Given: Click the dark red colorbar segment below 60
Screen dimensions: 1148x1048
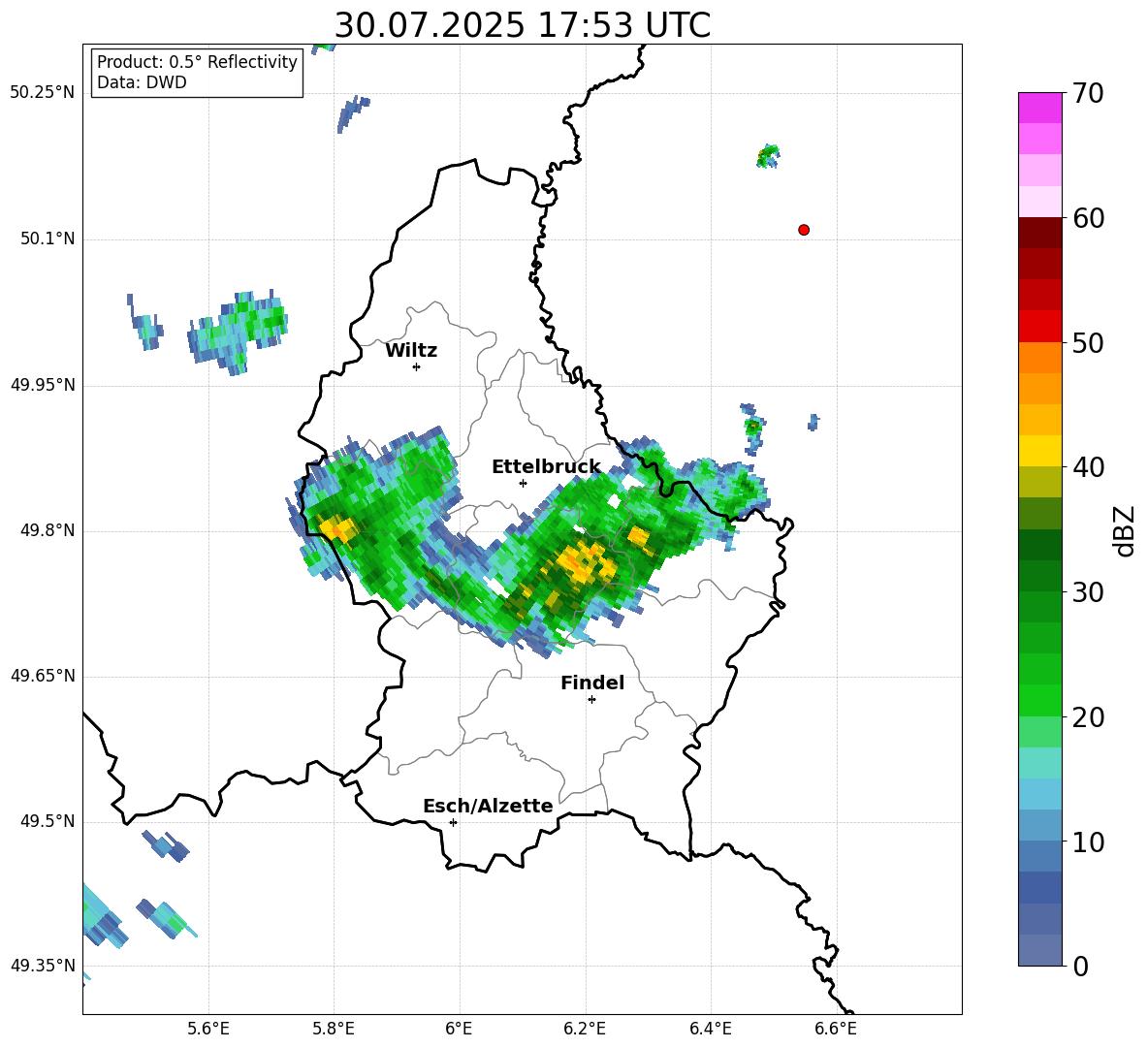Looking at the screenshot, I should [1039, 233].
